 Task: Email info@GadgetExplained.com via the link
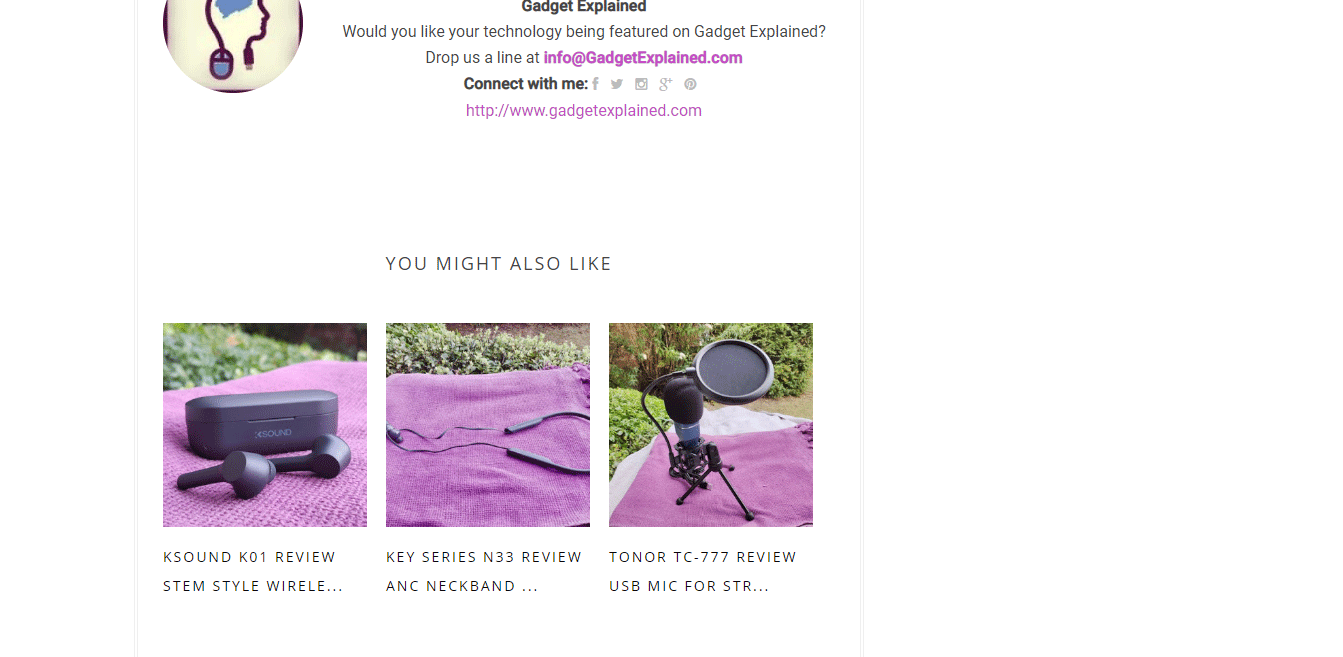tap(643, 58)
